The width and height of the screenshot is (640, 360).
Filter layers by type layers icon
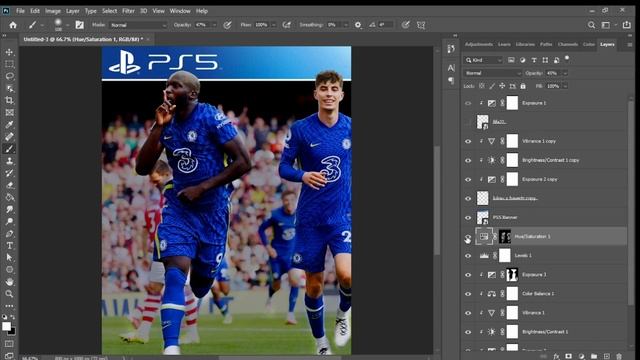[x=534, y=60]
